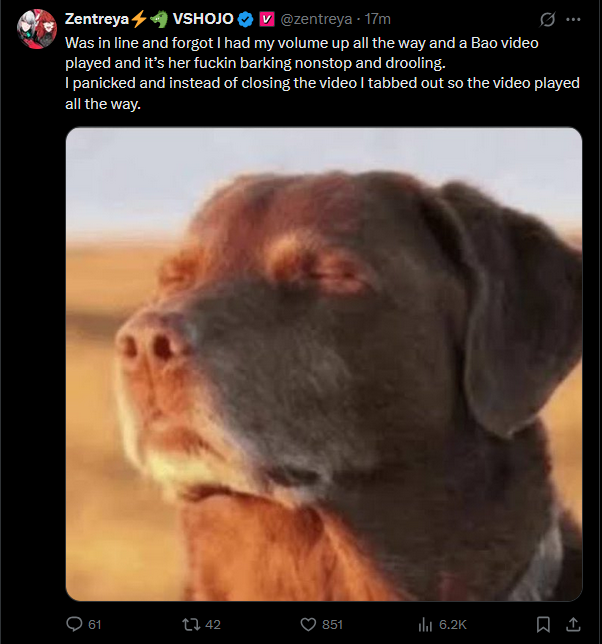Open view analytics bar chart icon
The width and height of the screenshot is (602, 644).
click(x=425, y=625)
